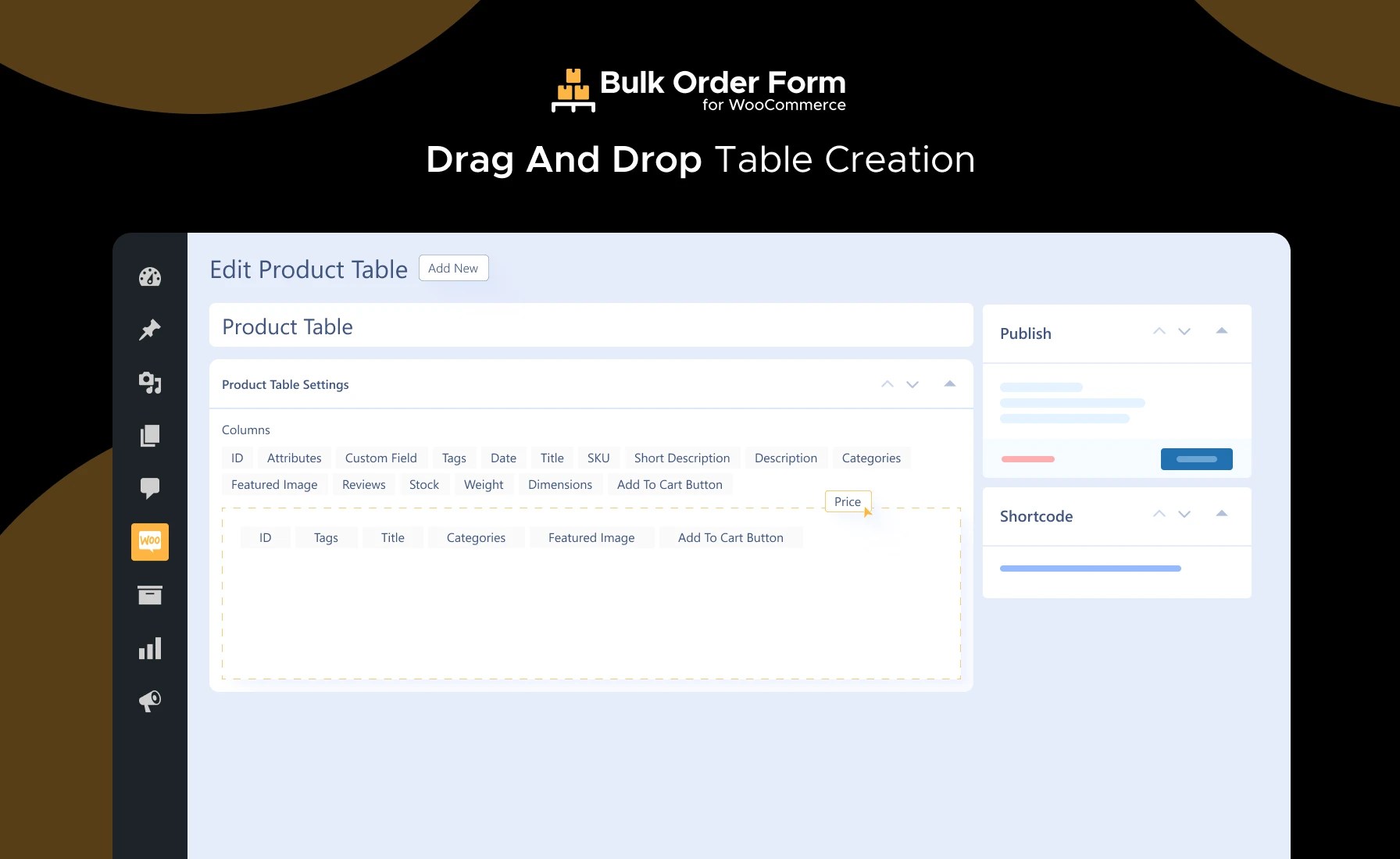This screenshot has height=859, width=1400.
Task: Move the Publish panel up with its arrow
Action: coord(1159,330)
